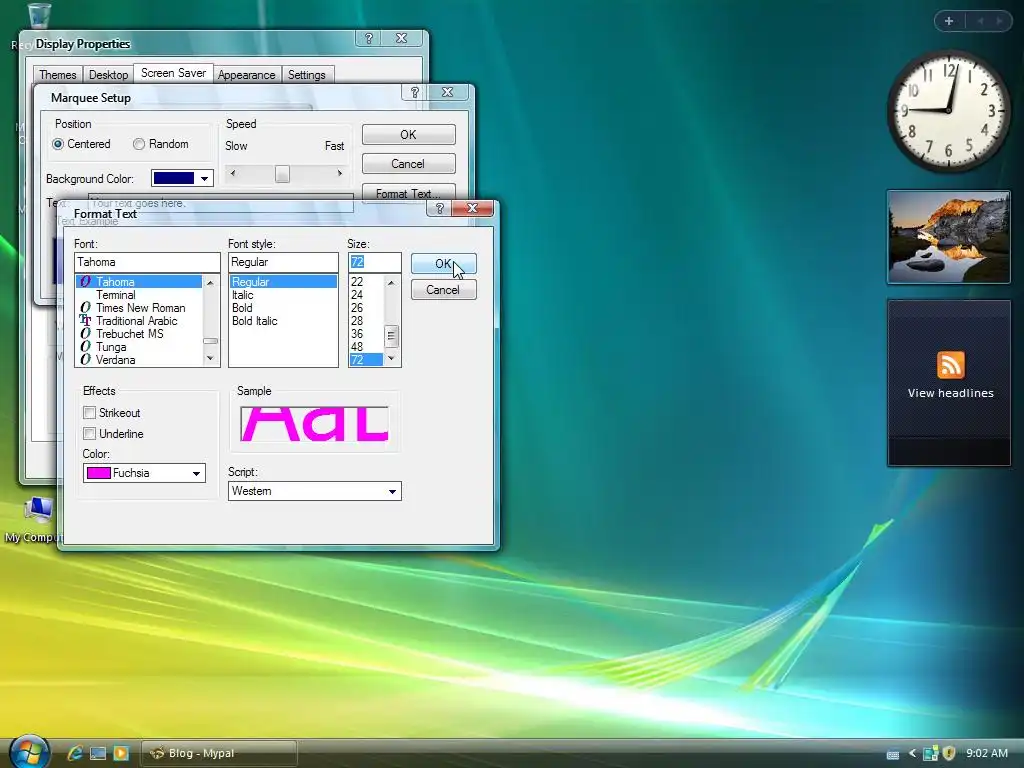Viewport: 1024px width, 768px height.
Task: Open the clock showing 9:02 AM
Action: point(987,753)
